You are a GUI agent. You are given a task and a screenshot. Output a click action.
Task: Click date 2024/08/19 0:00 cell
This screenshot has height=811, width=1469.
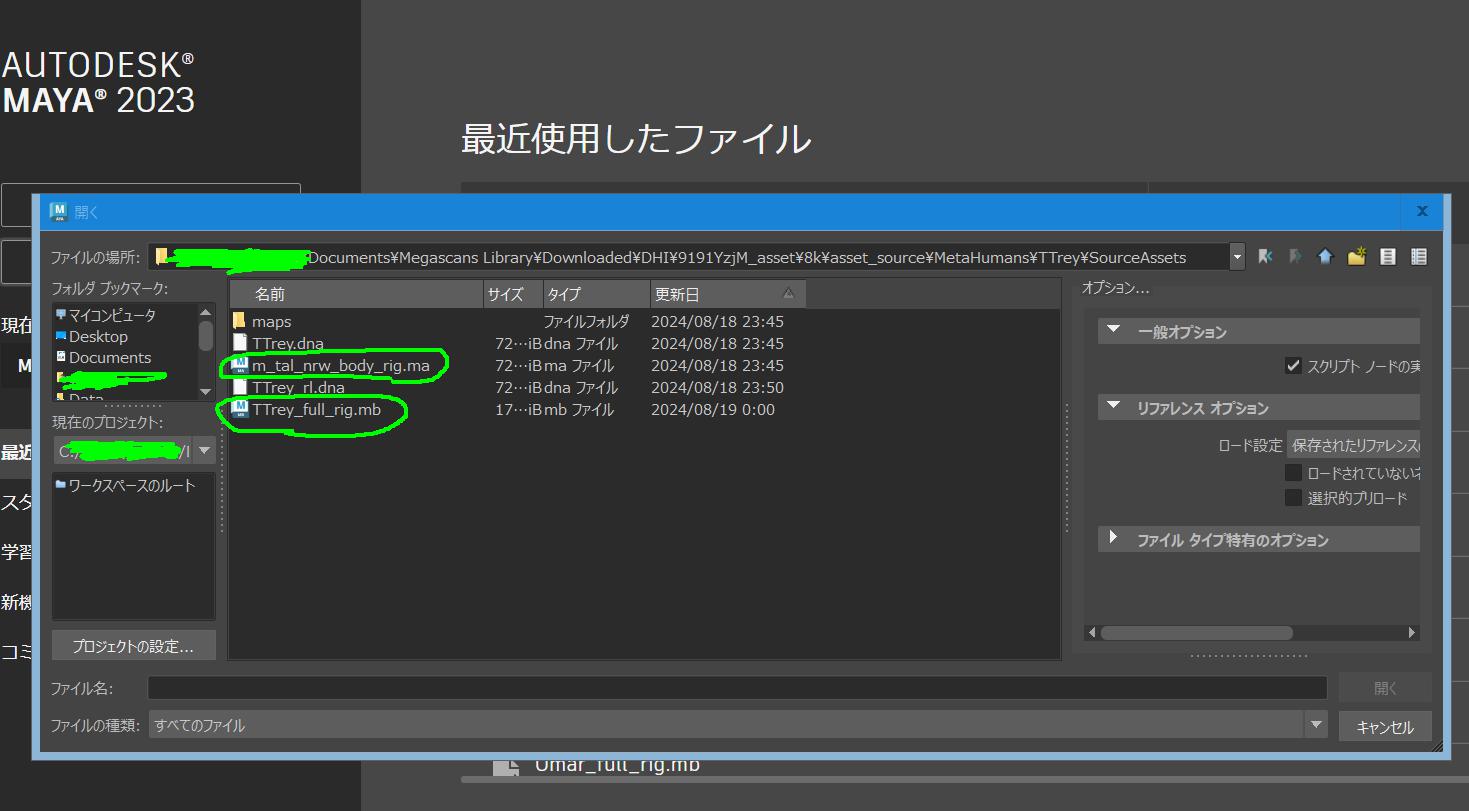coord(713,409)
